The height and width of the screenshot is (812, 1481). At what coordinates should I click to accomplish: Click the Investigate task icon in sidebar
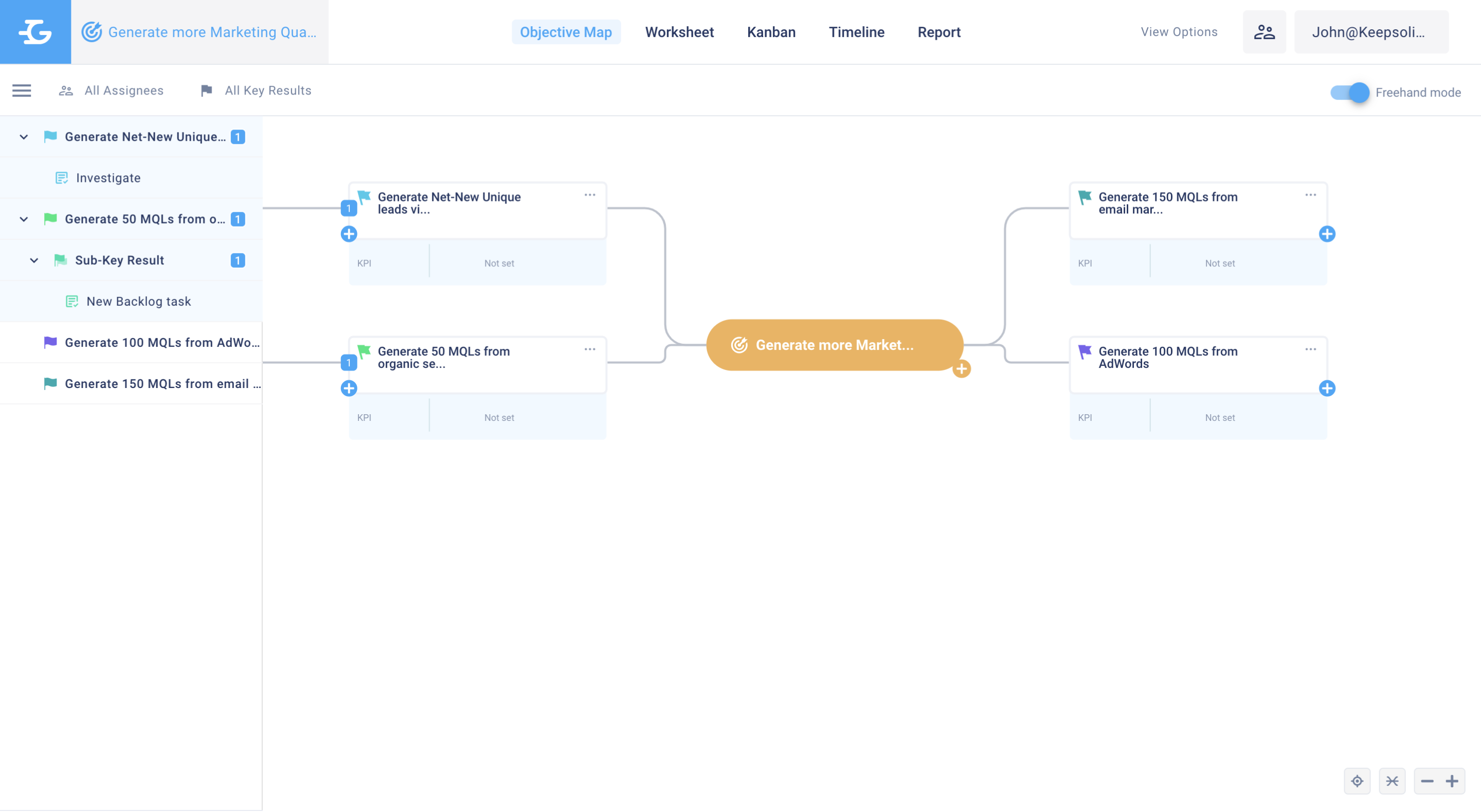pos(62,178)
